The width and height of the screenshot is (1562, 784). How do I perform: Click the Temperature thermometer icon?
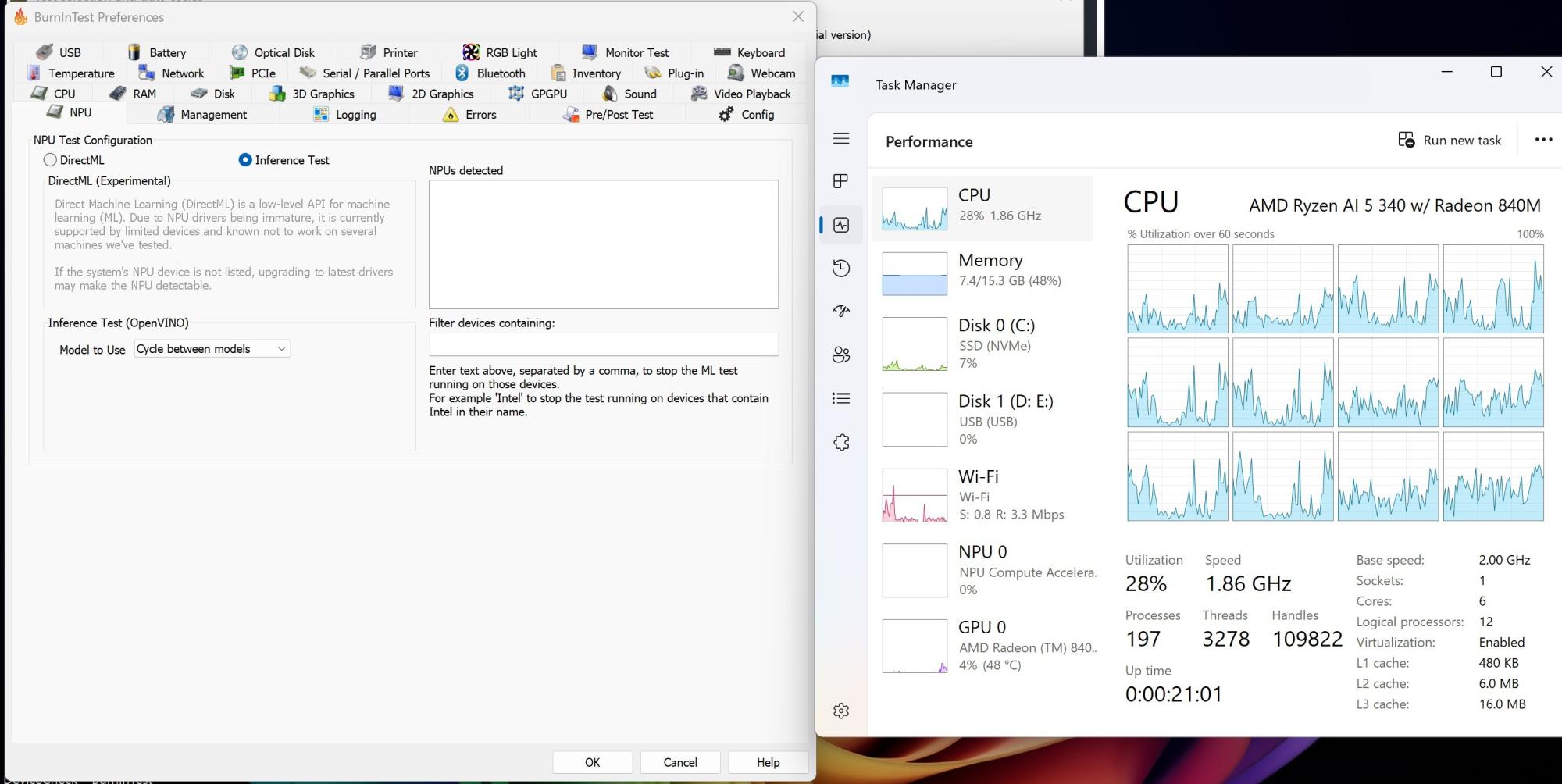coord(34,73)
